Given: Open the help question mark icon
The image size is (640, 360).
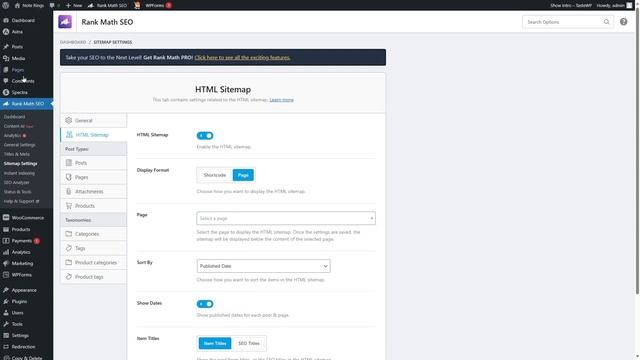Looking at the screenshot, I should pos(624,22).
